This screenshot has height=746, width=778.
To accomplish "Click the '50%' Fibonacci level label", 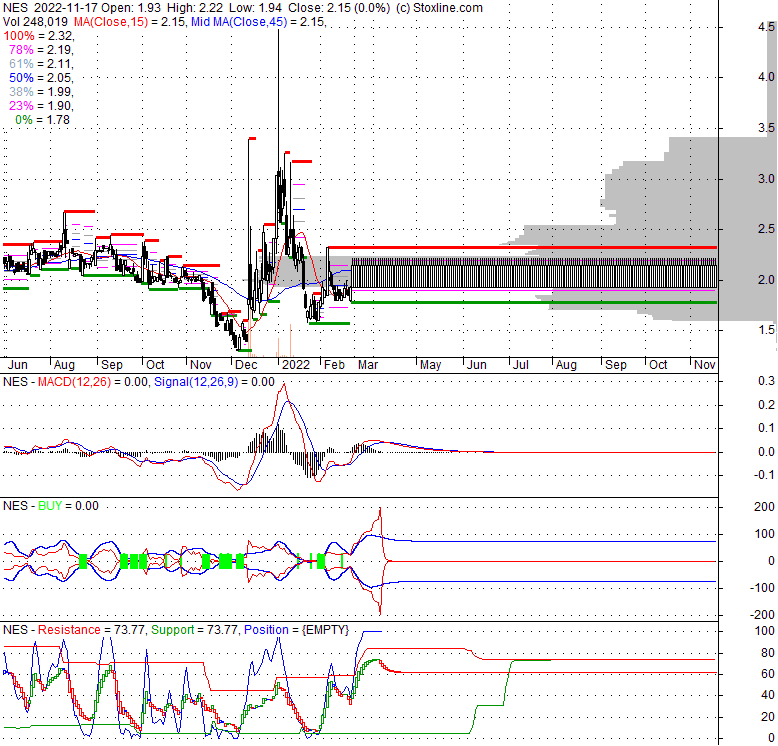I will (x=21, y=78).
